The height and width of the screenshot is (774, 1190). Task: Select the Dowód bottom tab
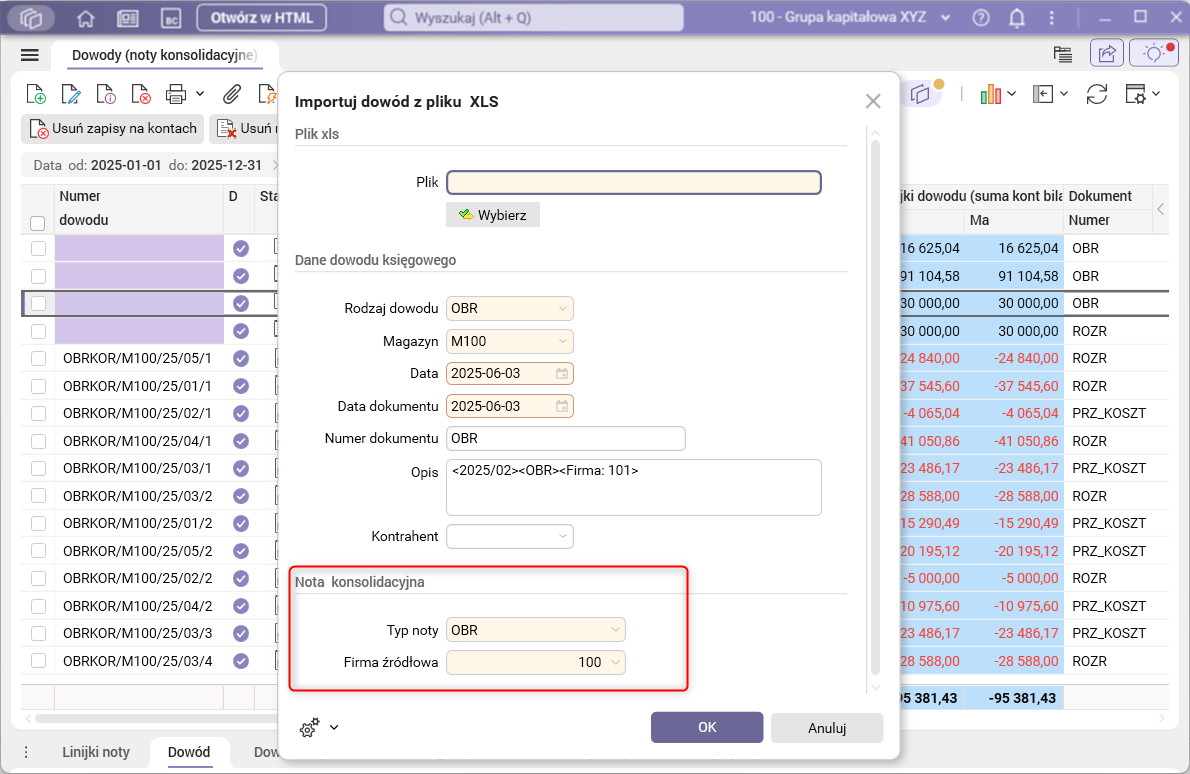[189, 752]
